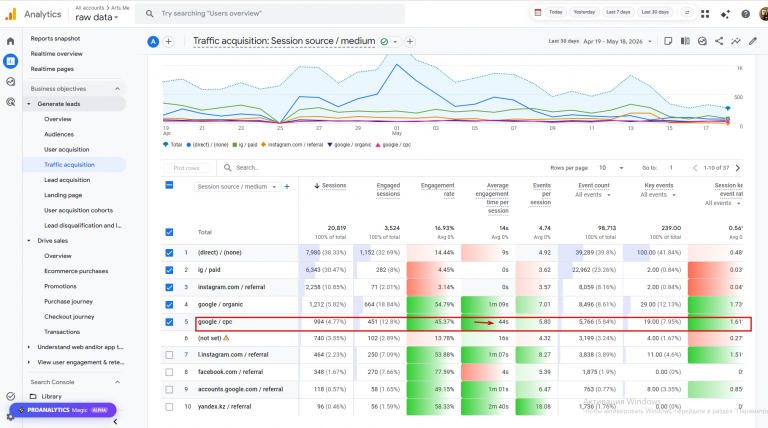Image resolution: width=768 pixels, height=428 pixels.
Task: Uncheck the google / organic row checkbox
Action: tap(169, 305)
